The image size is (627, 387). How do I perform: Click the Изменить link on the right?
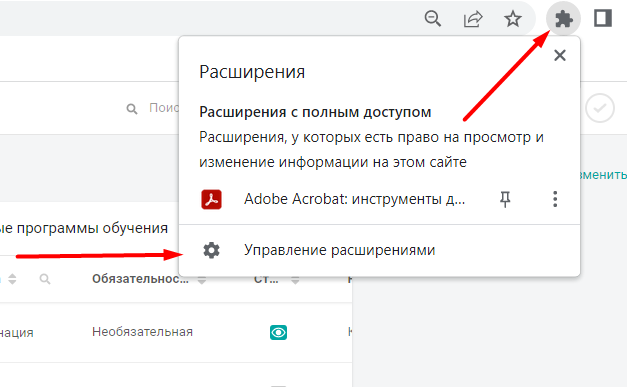603,175
